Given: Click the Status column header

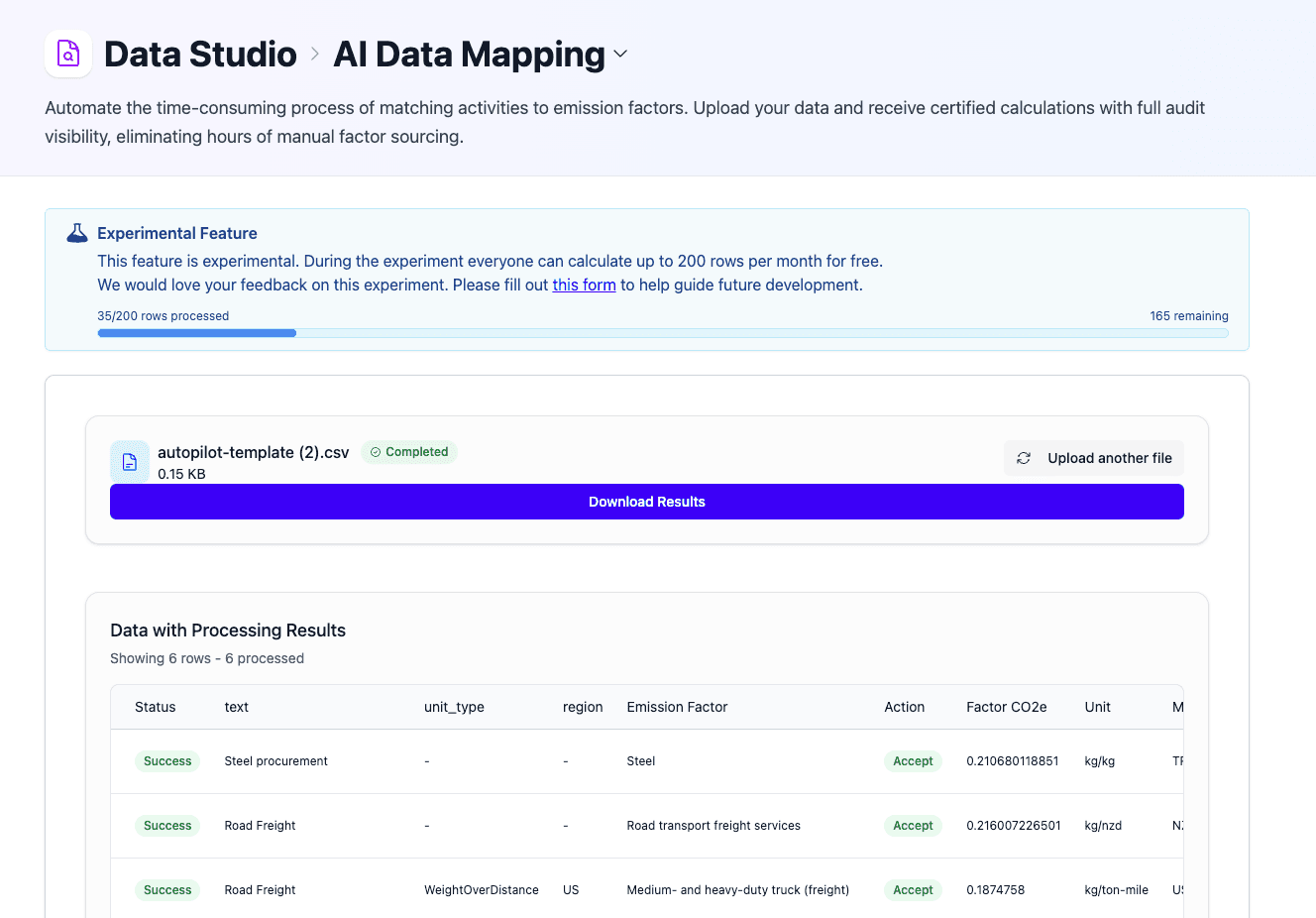Looking at the screenshot, I should pyautogui.click(x=155, y=707).
